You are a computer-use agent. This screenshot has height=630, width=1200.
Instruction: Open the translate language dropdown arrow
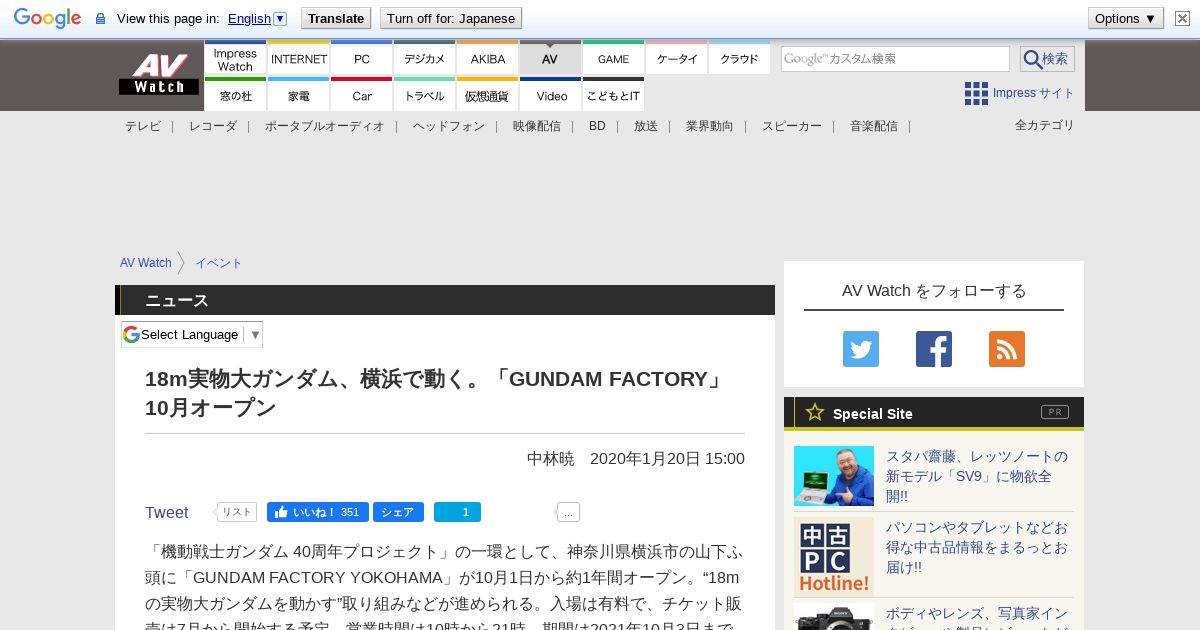click(x=280, y=18)
